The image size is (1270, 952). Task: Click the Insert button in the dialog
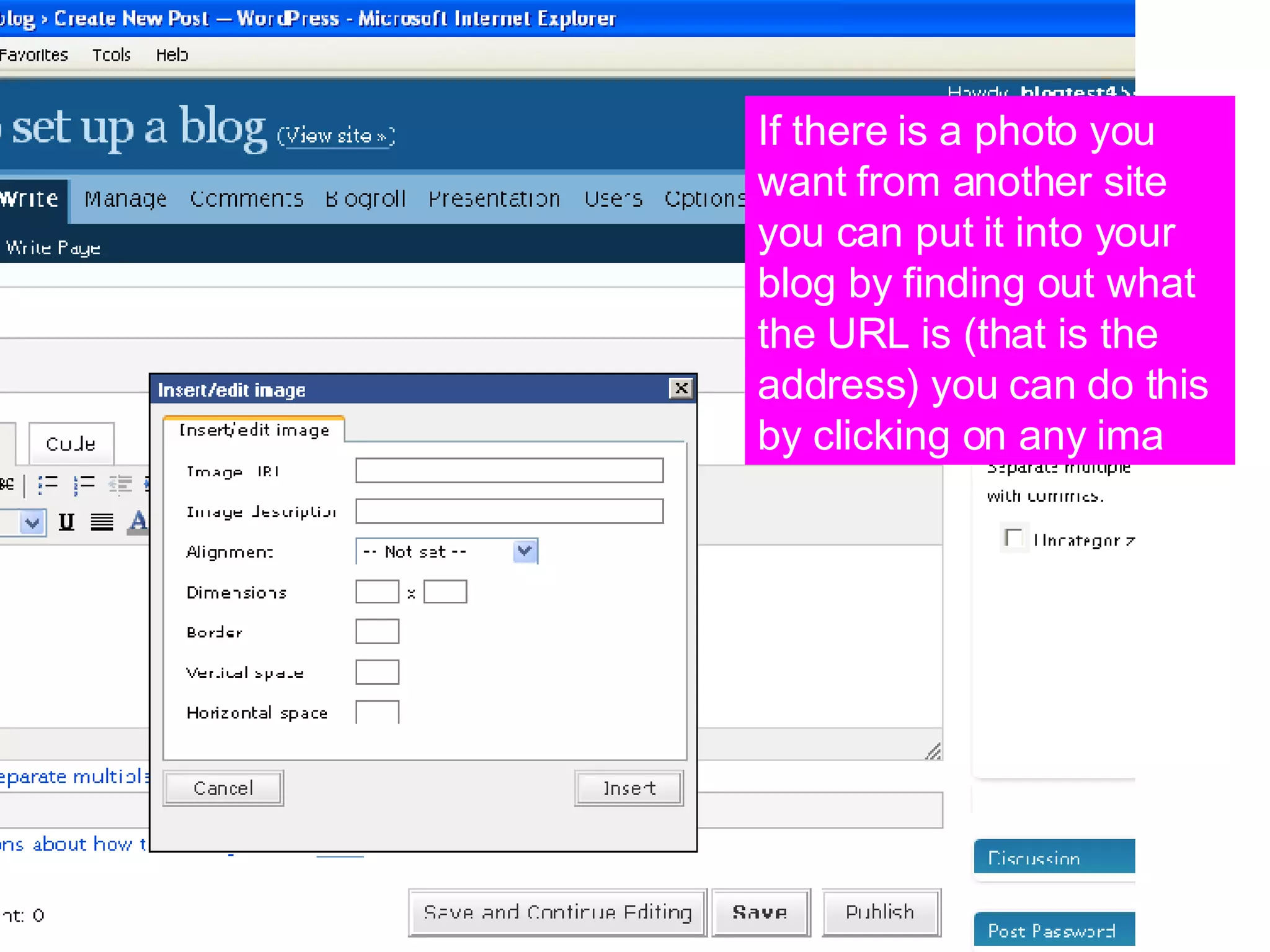pos(629,788)
